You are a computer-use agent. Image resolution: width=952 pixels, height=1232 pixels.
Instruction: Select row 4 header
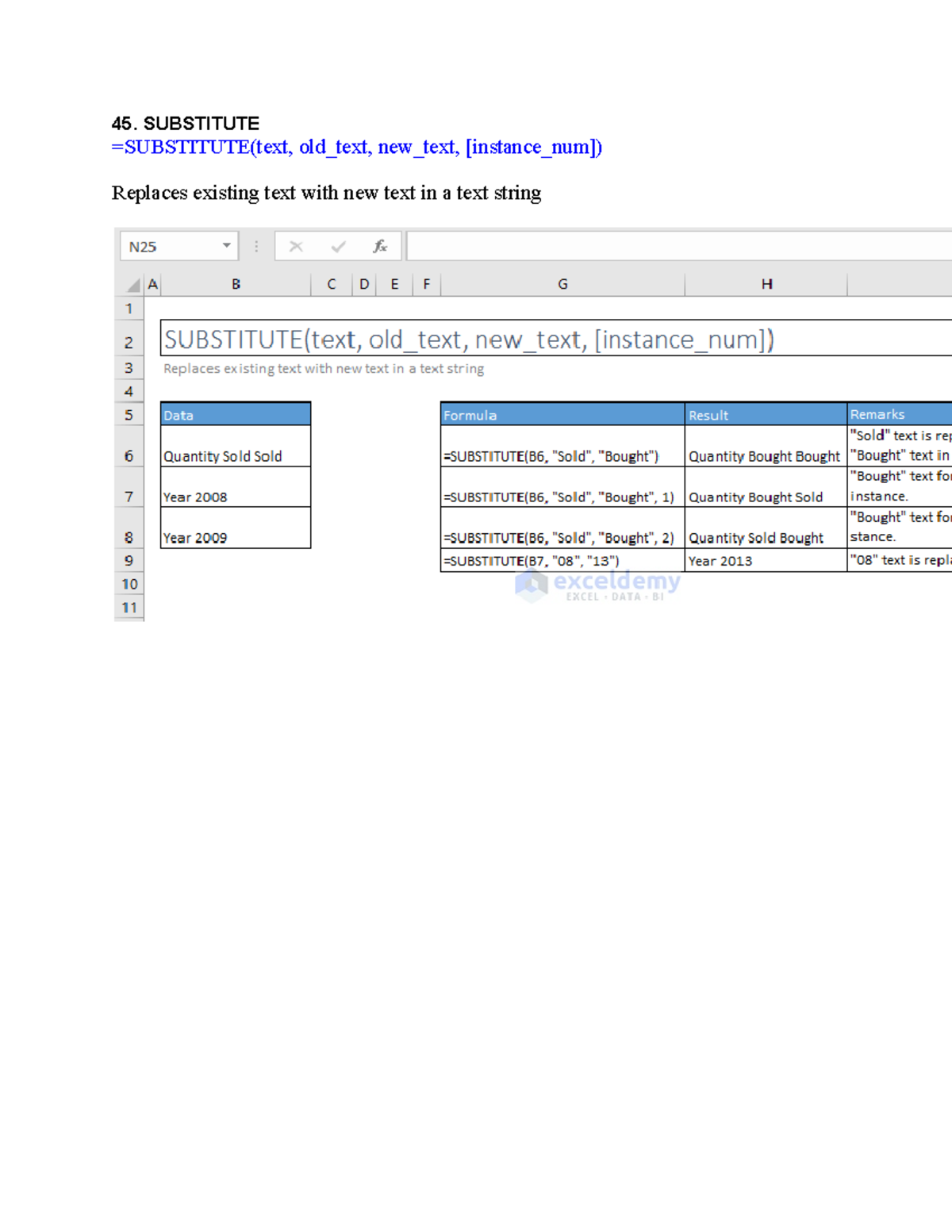coord(129,391)
